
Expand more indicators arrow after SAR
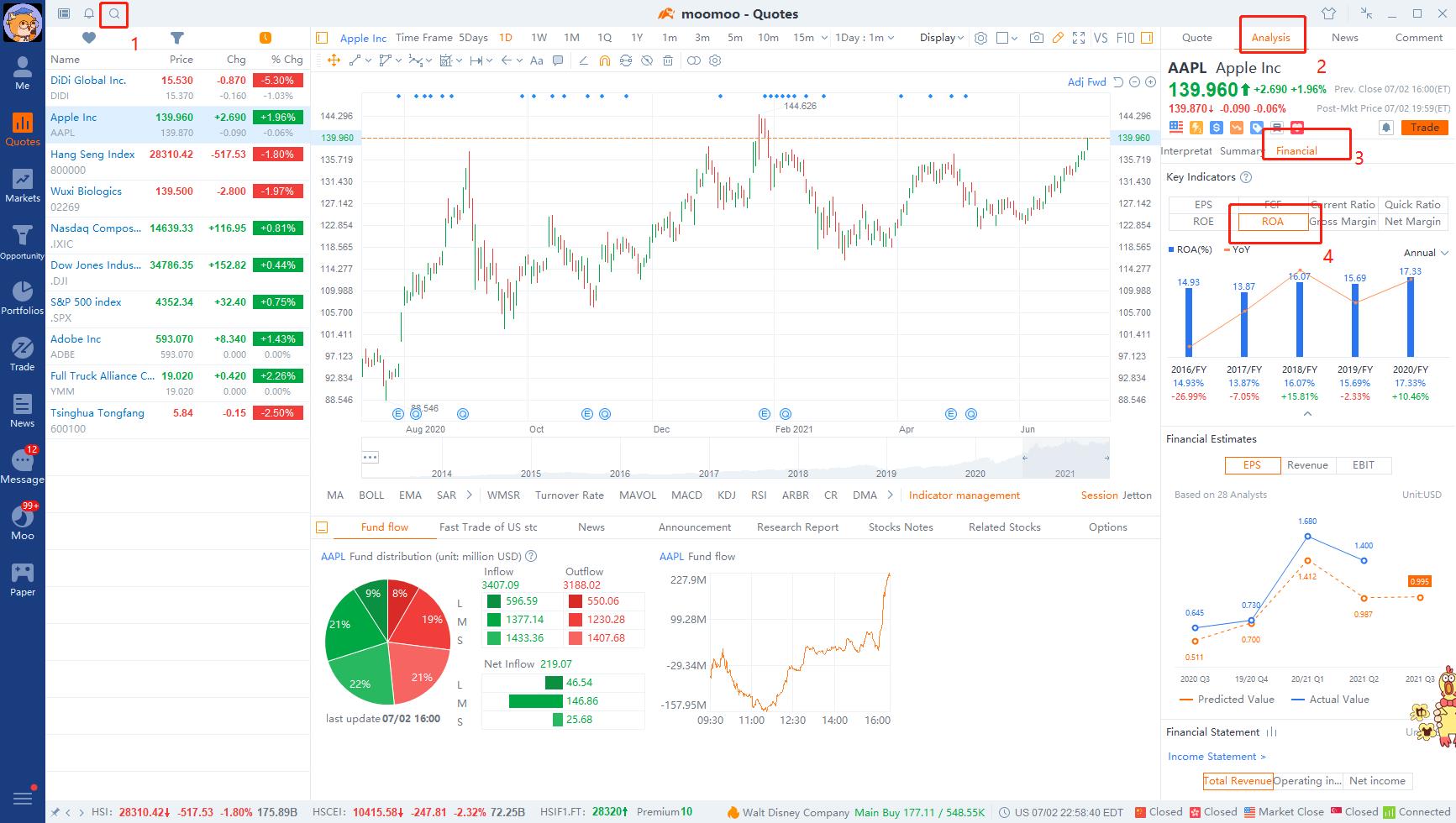[x=469, y=495]
